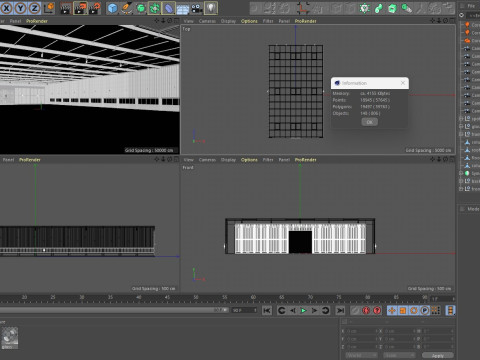Open Filter menu in Front viewport
This screenshot has width=480, height=360.
pyautogui.click(x=268, y=160)
